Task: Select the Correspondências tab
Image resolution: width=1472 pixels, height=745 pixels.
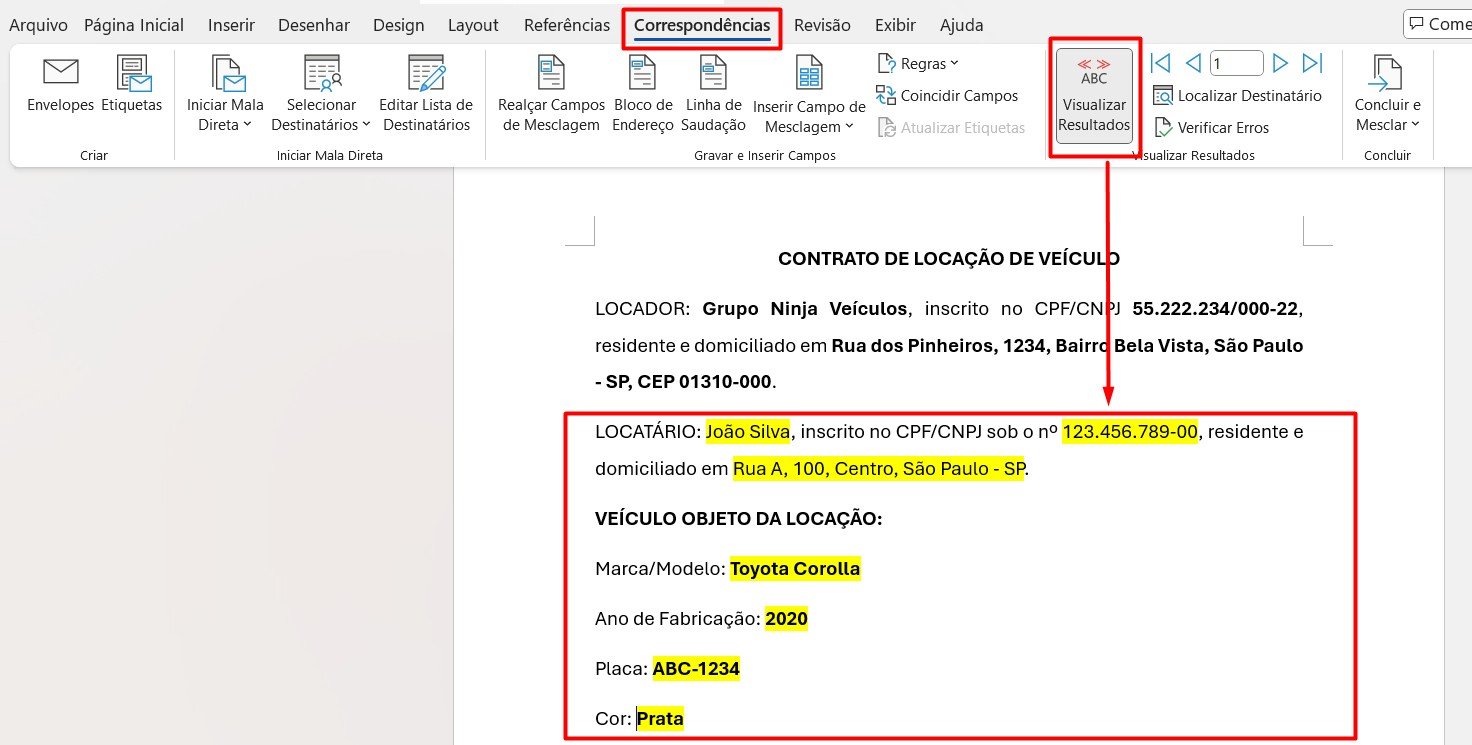Action: click(x=702, y=26)
